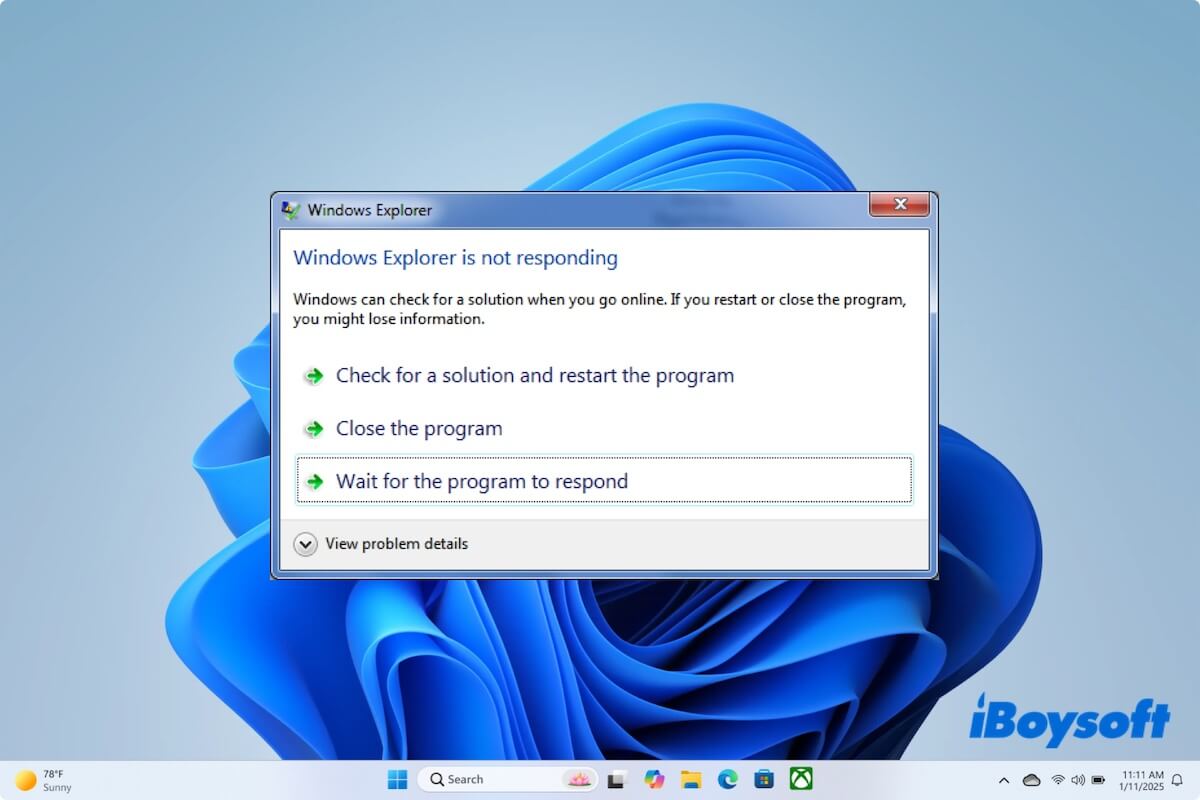Open Wi-Fi network settings in tray

(1058, 780)
